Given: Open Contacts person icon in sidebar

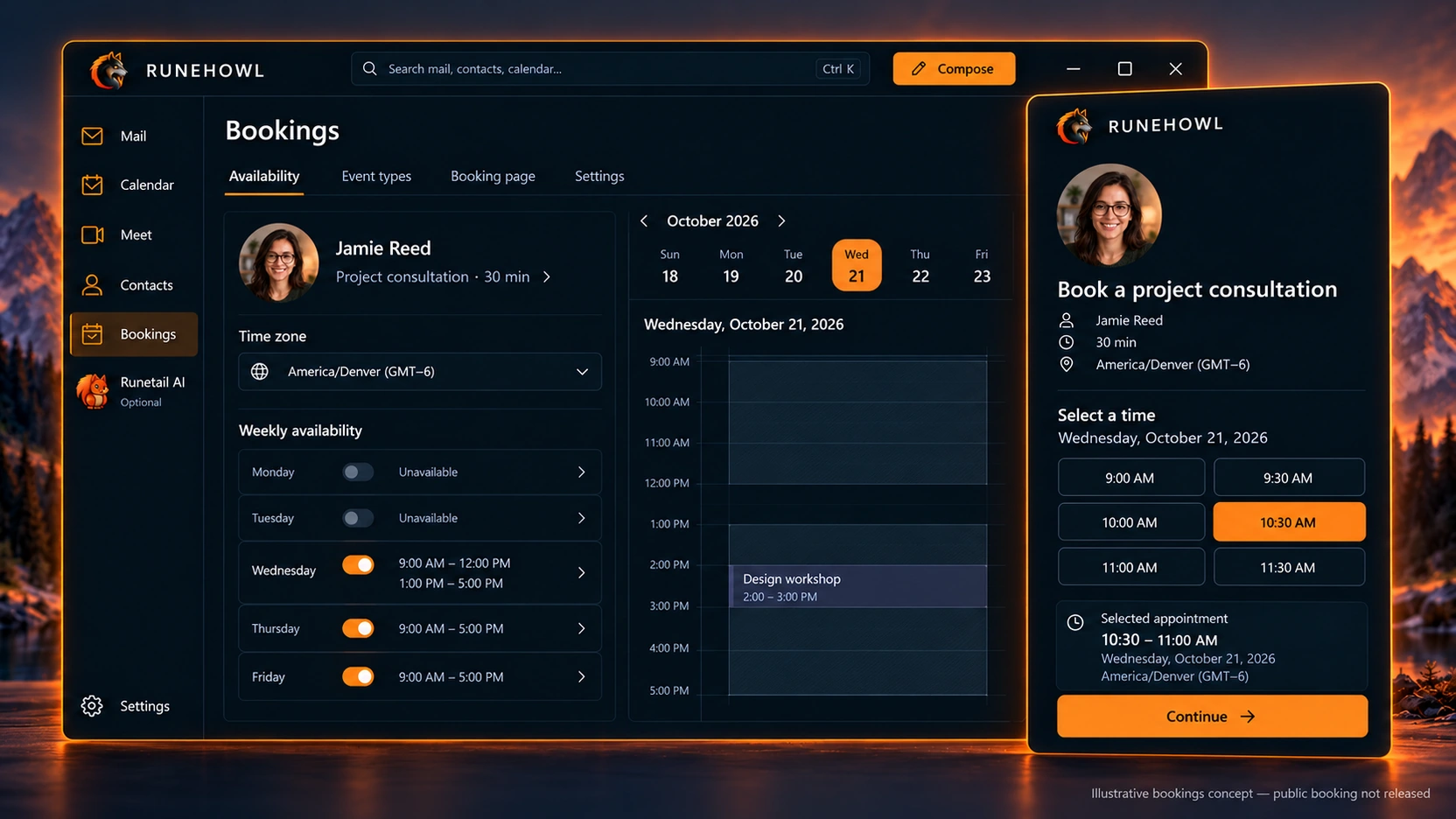Looking at the screenshot, I should 92,284.
